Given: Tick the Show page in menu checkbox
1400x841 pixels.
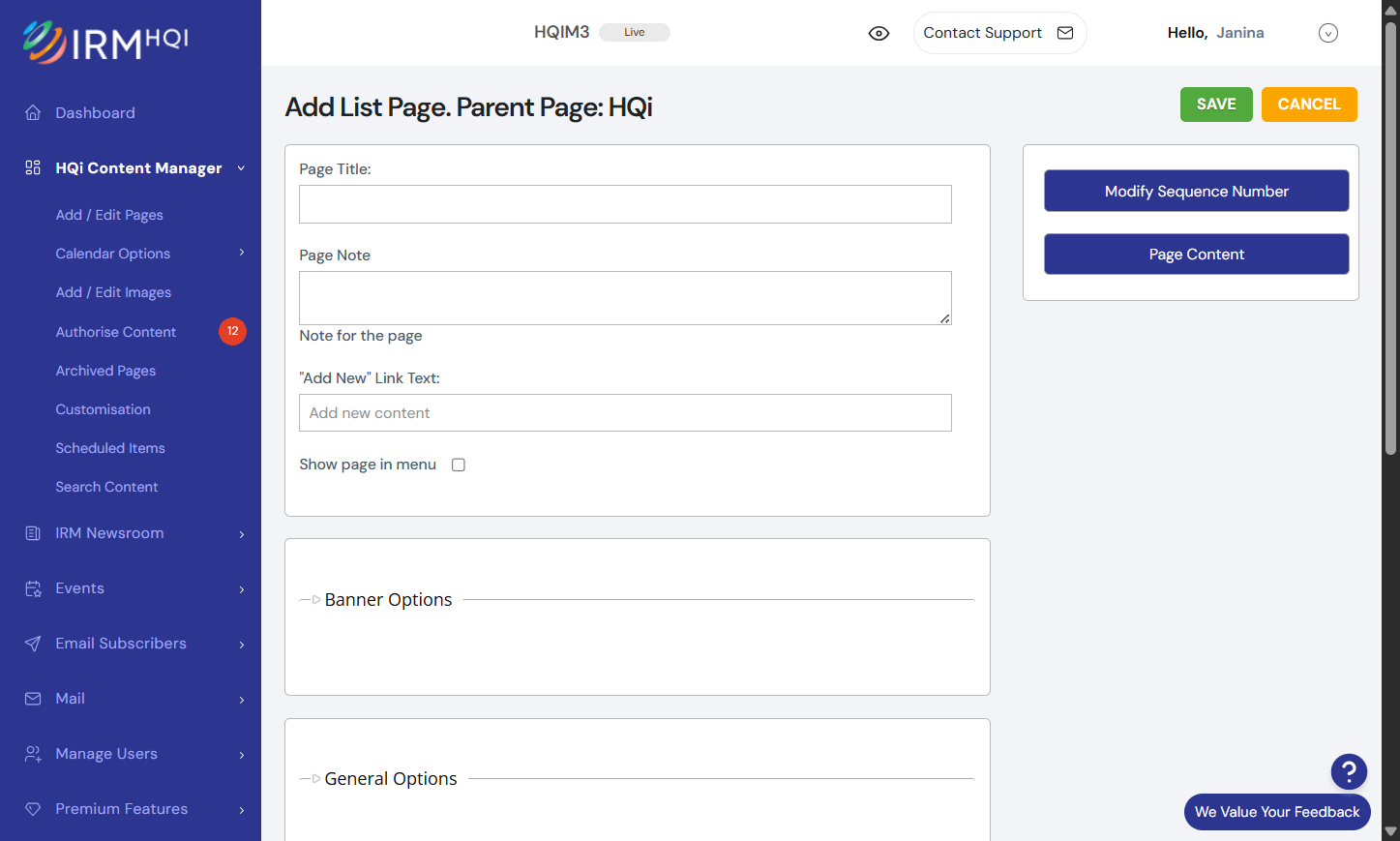Looking at the screenshot, I should point(459,465).
